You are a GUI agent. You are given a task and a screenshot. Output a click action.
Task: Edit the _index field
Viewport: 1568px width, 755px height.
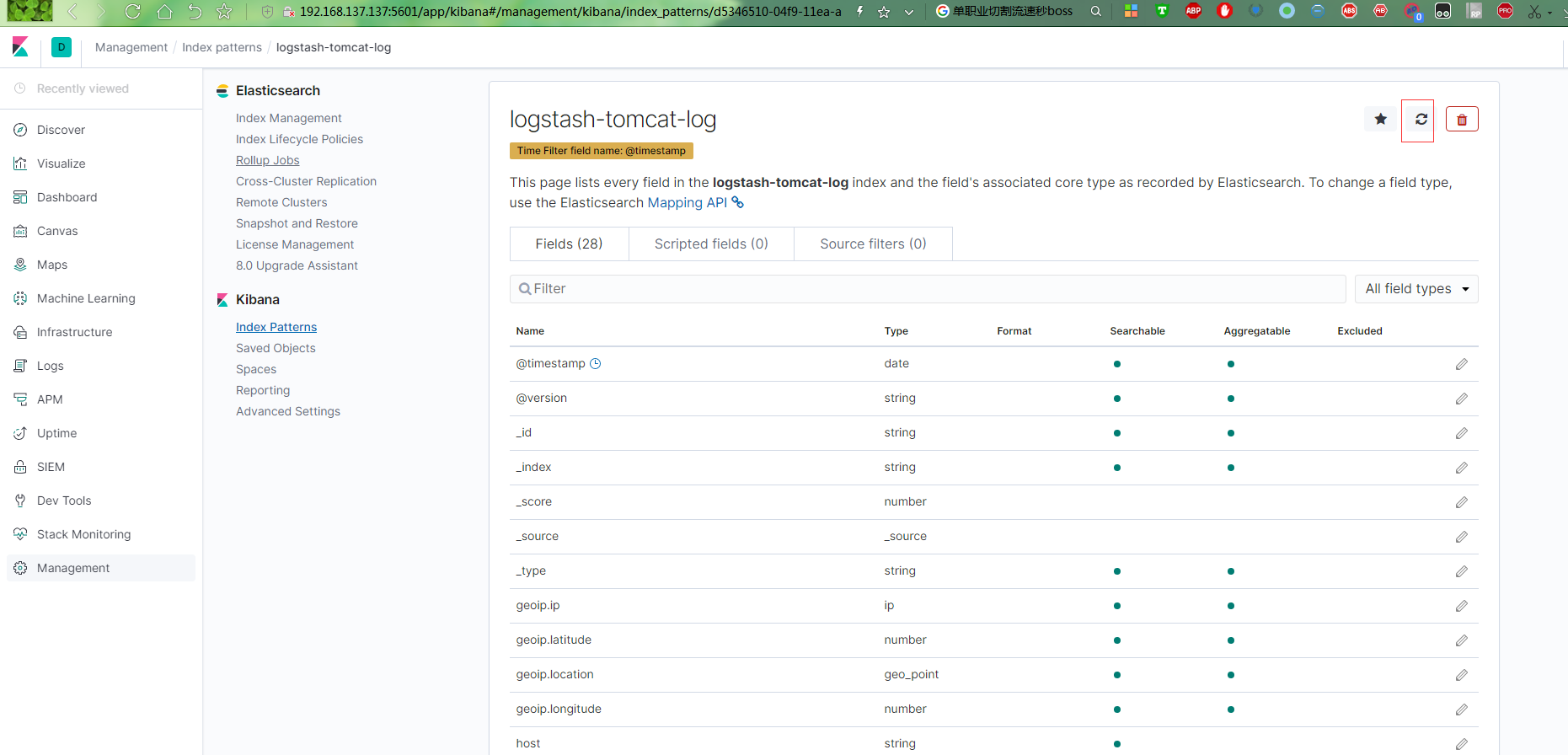[1461, 468]
